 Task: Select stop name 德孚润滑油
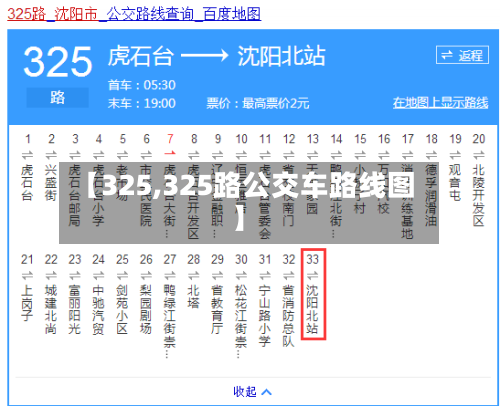(431, 195)
